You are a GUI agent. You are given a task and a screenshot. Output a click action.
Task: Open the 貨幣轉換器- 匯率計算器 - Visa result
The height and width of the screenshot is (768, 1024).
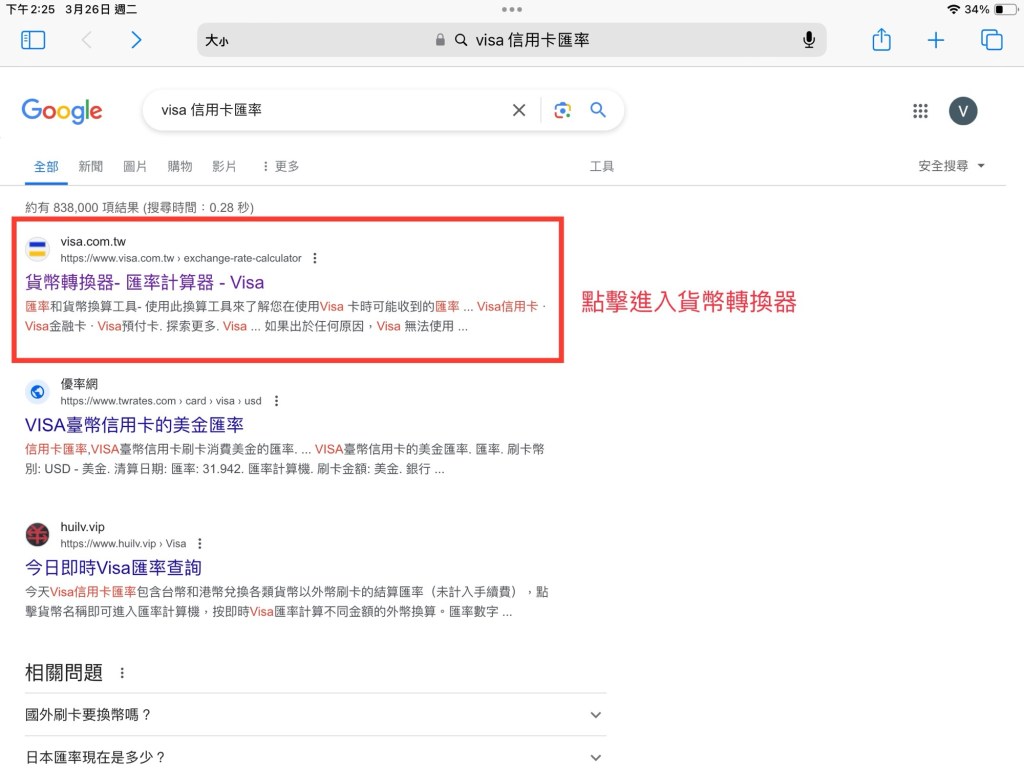pos(145,283)
